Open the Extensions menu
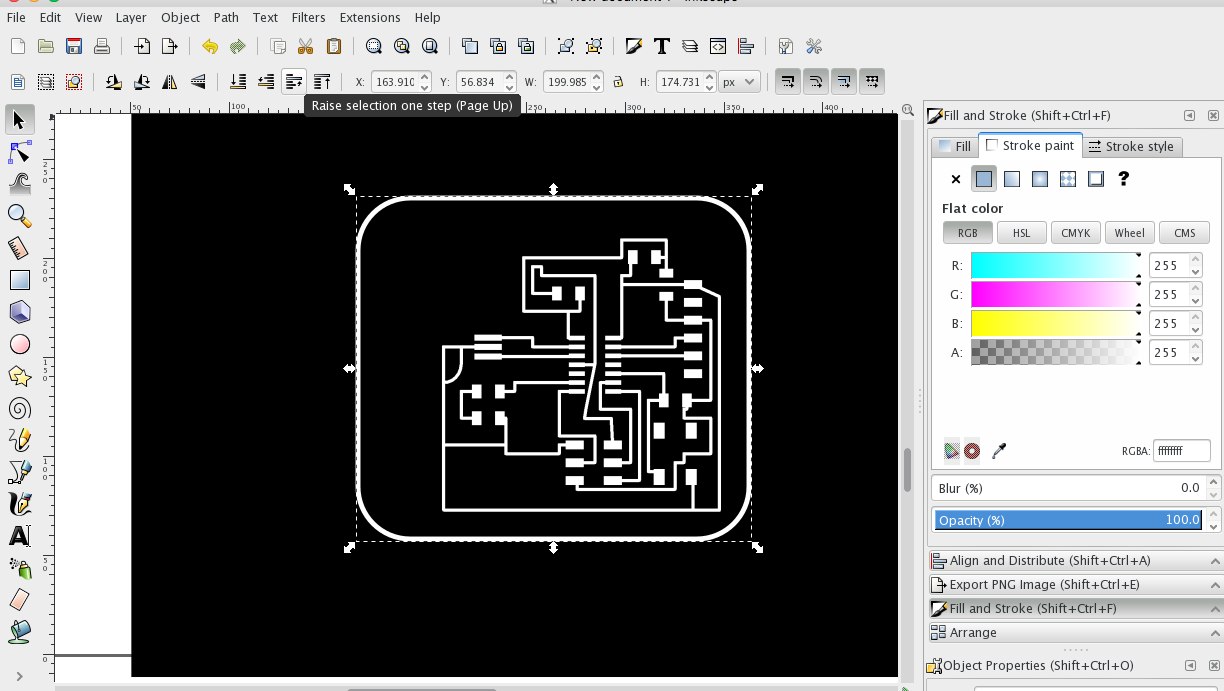 pyautogui.click(x=370, y=17)
